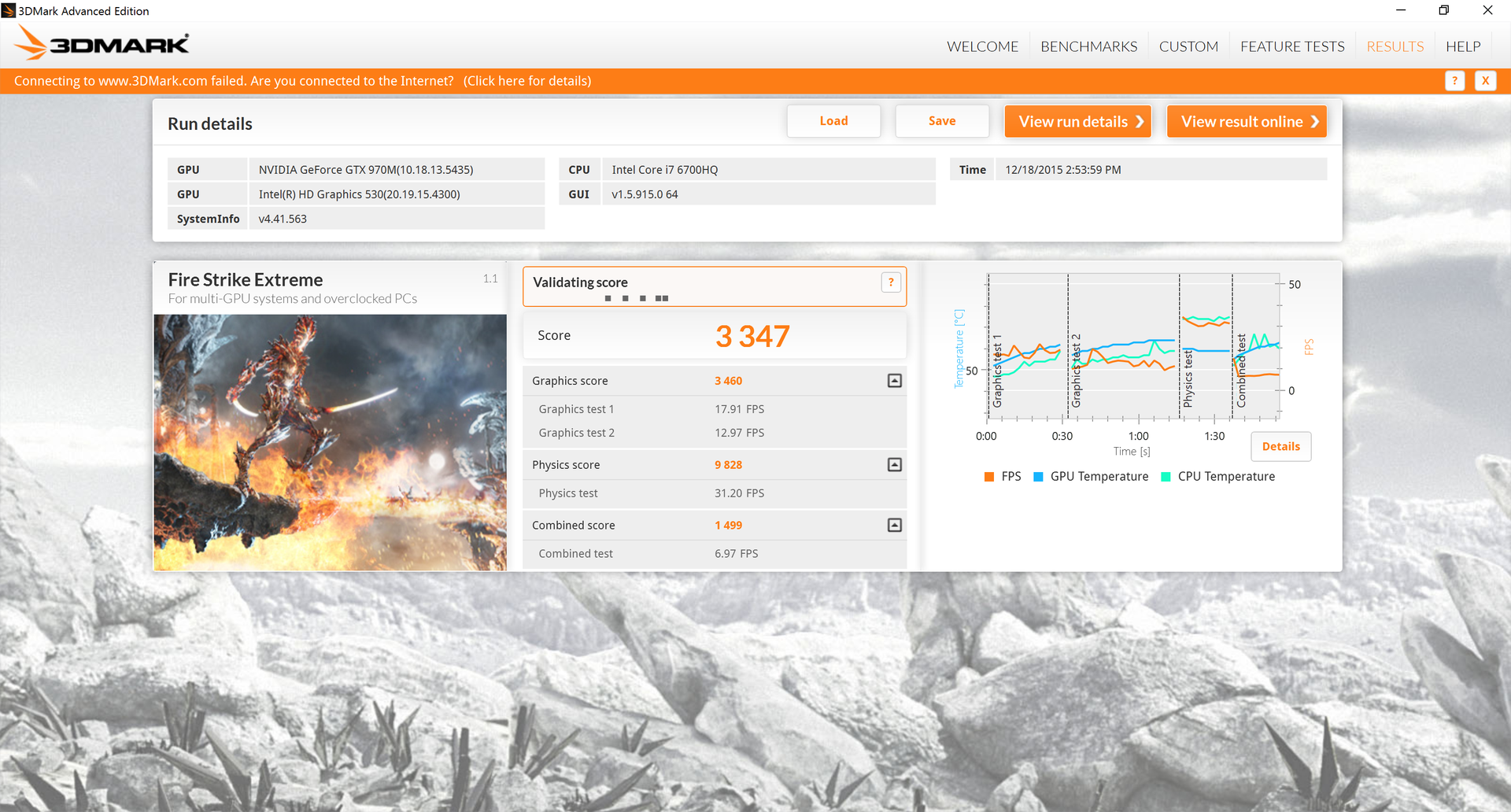Restore down the 3DMark window

point(1444,10)
